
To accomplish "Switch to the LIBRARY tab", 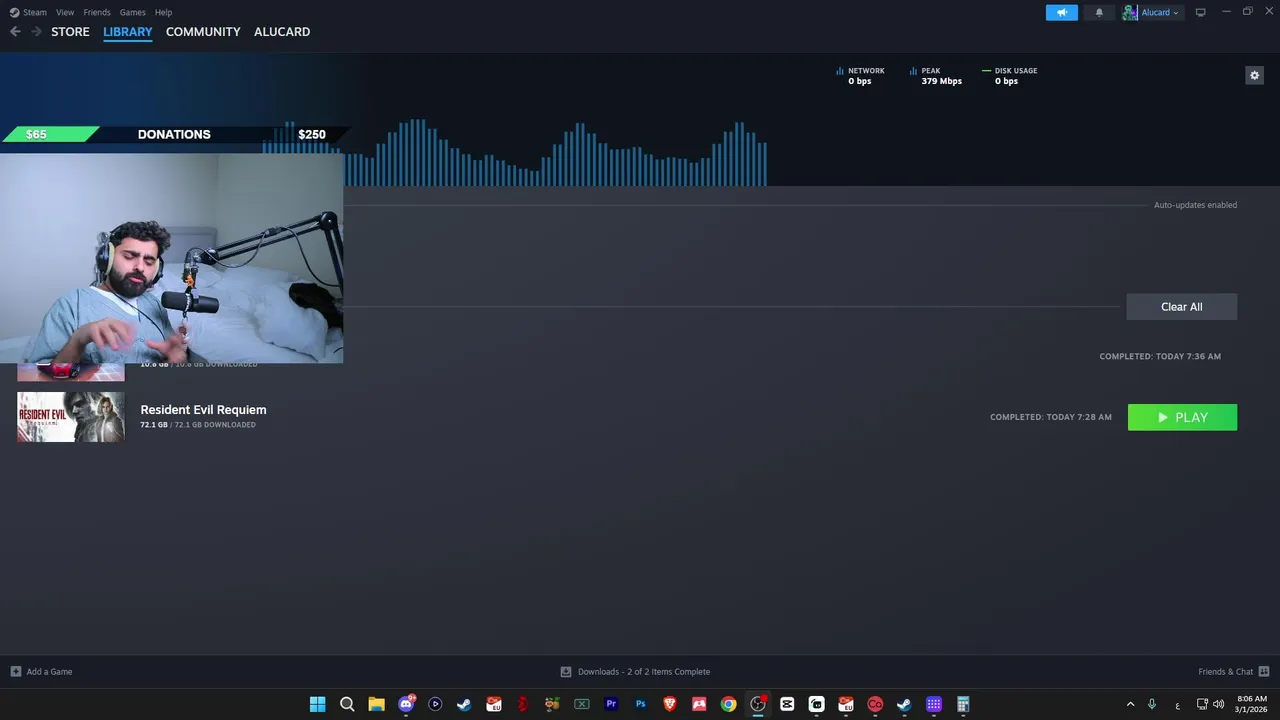I will click(x=128, y=32).
